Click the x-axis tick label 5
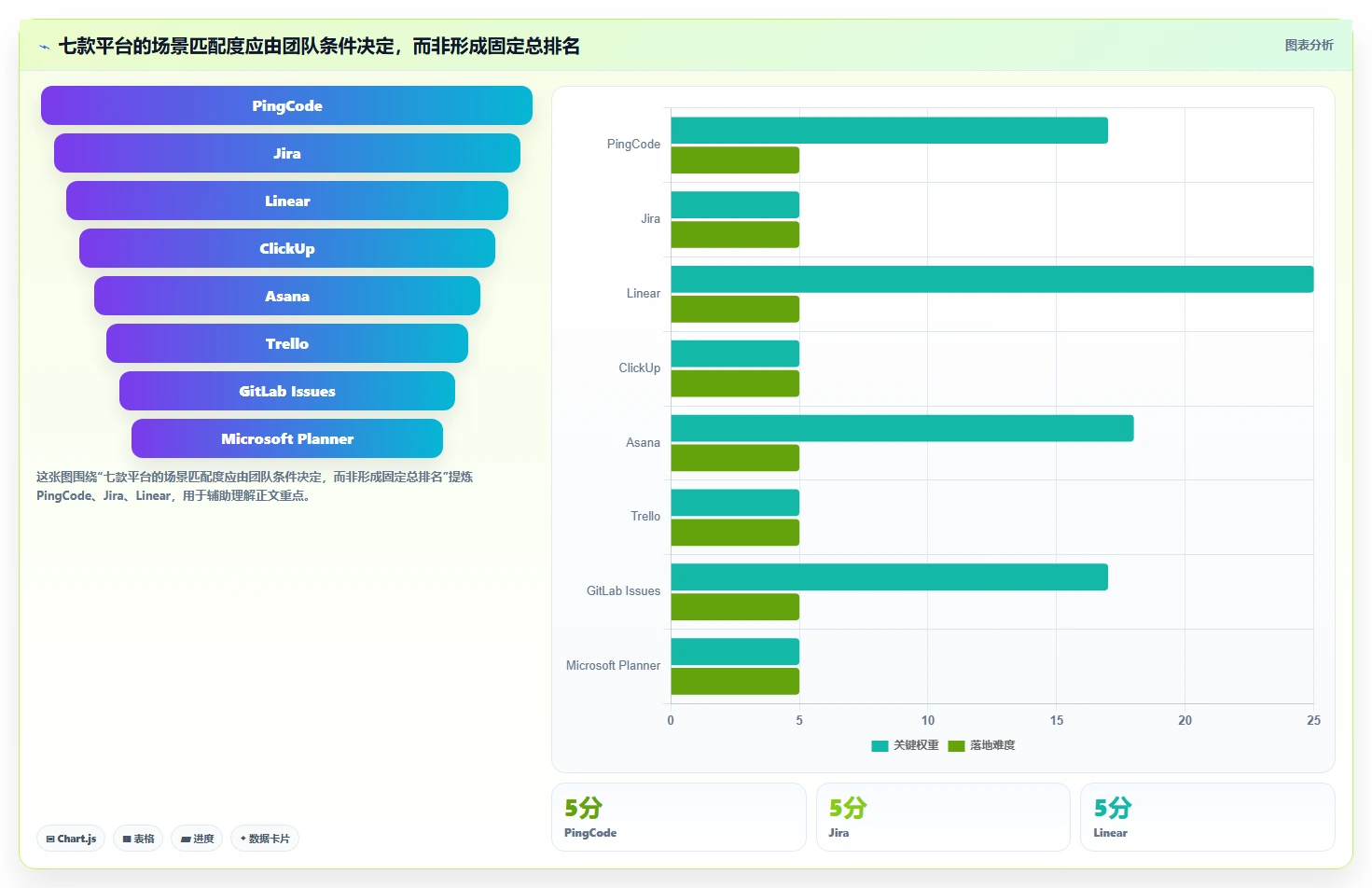The image size is (1372, 888). click(799, 720)
